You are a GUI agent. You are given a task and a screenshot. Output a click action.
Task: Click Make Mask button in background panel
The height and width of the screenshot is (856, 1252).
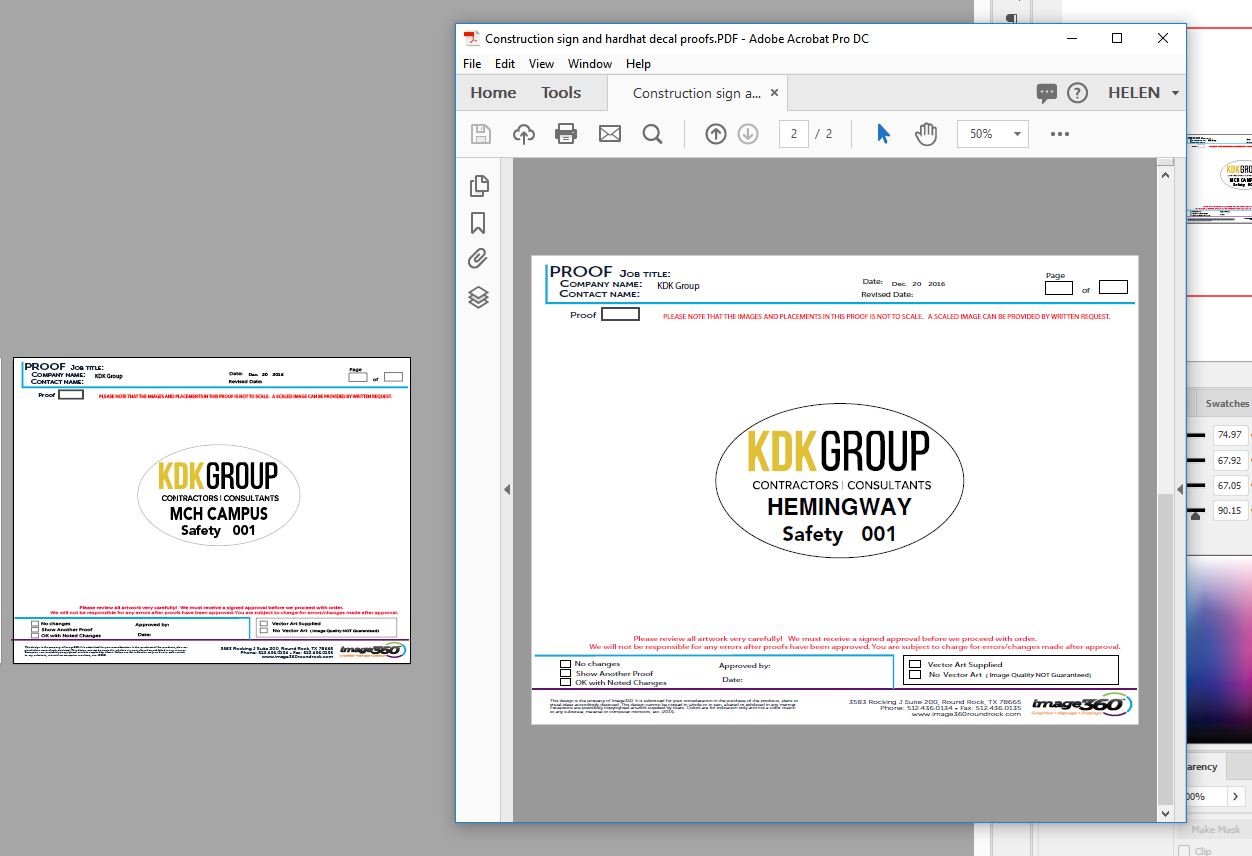point(1216,830)
